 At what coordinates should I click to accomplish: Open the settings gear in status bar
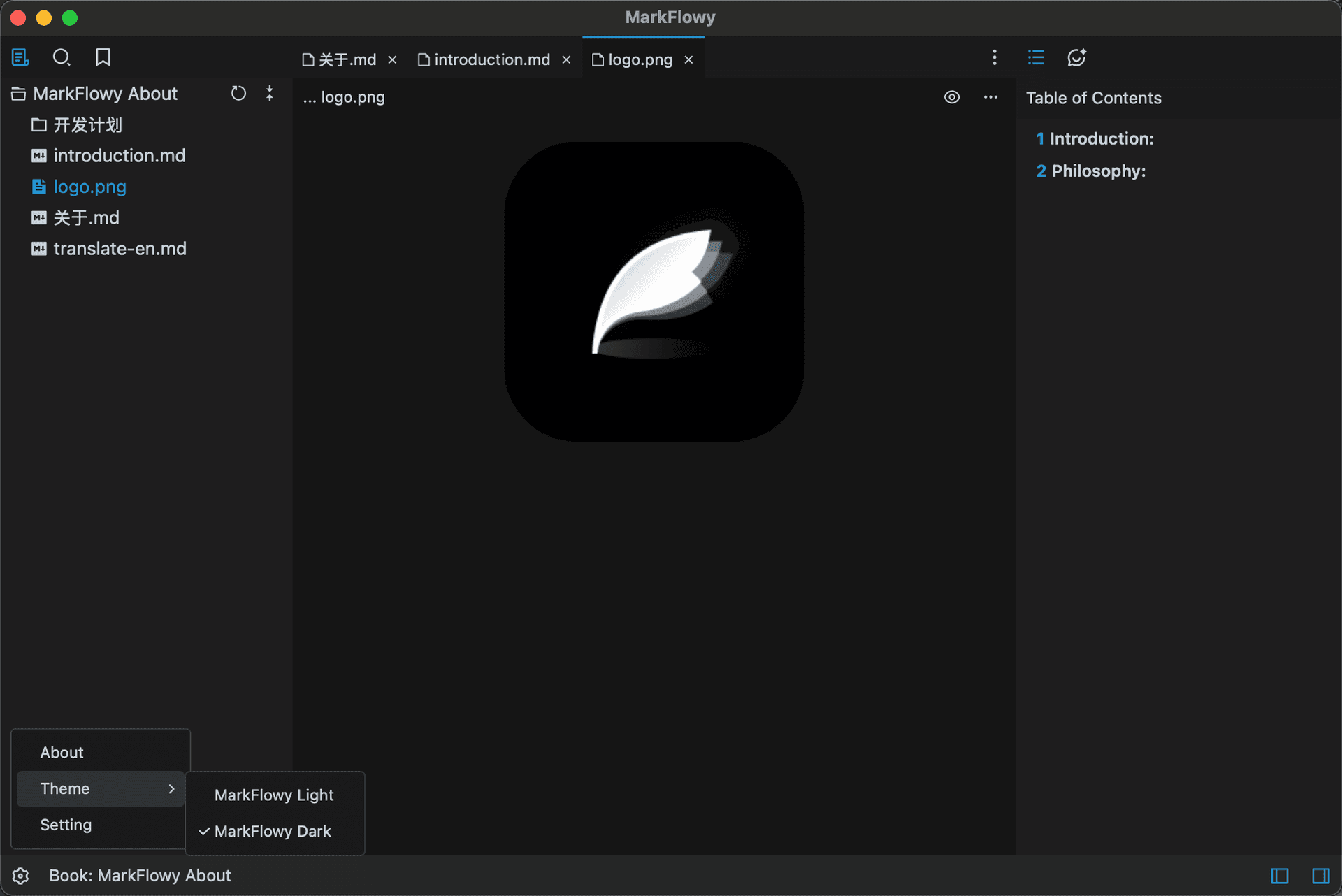(20, 876)
